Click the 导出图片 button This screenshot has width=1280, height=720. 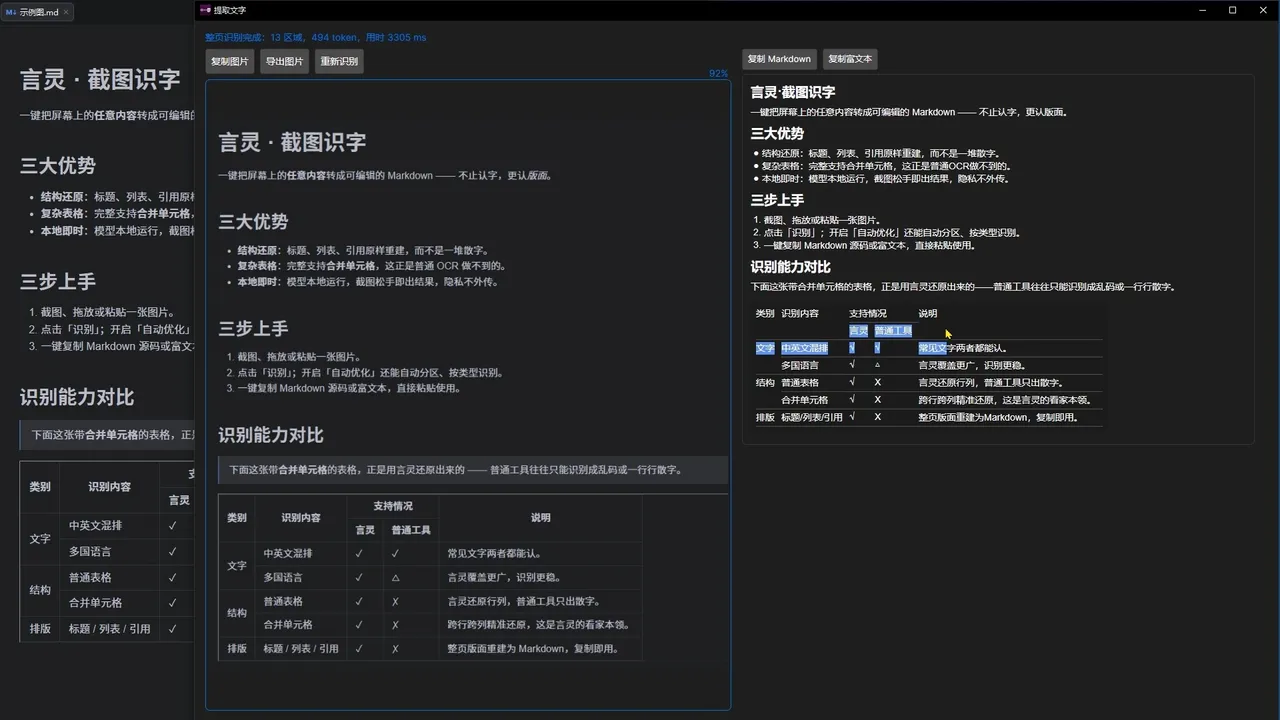tap(284, 61)
